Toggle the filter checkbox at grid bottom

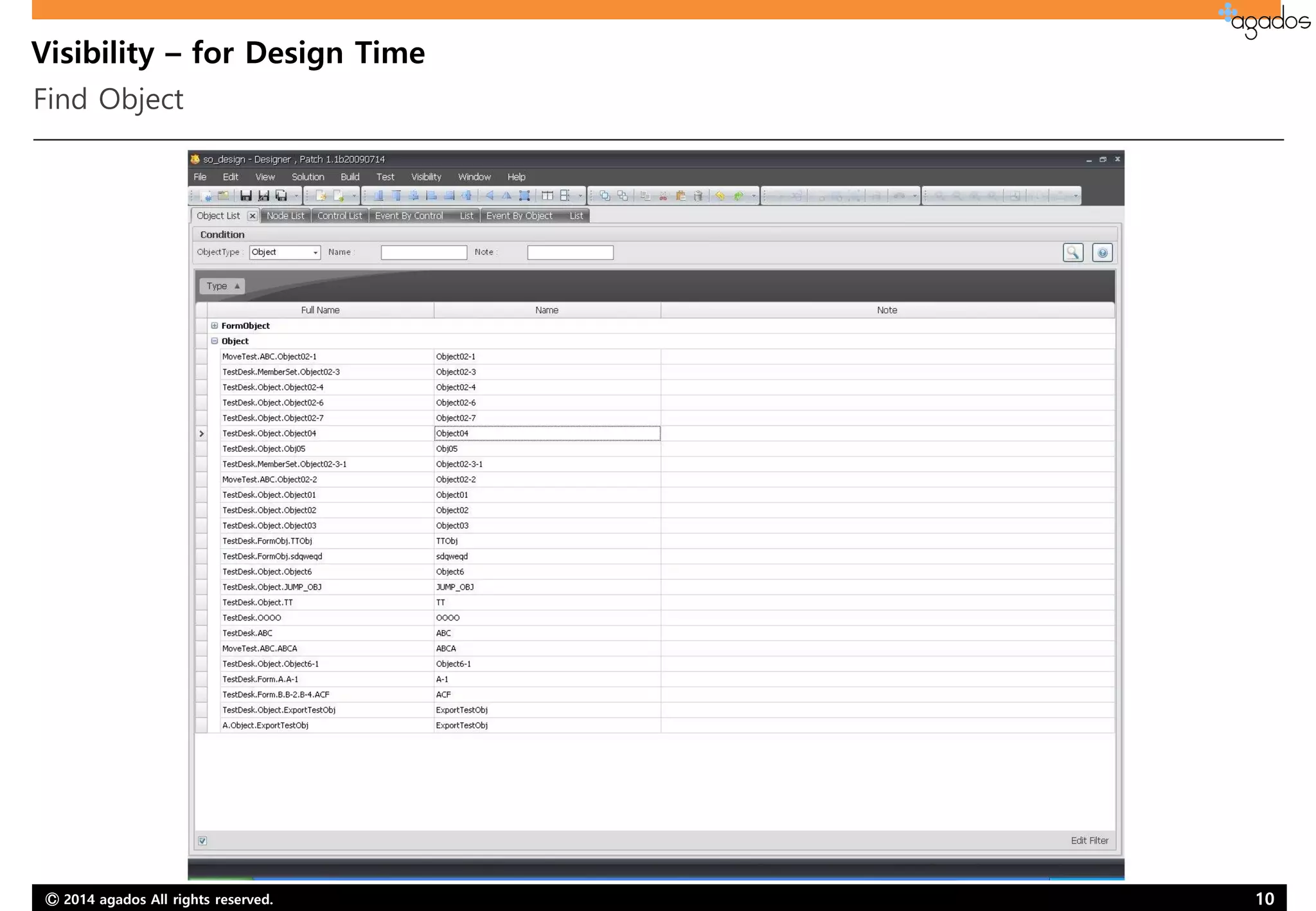point(202,840)
